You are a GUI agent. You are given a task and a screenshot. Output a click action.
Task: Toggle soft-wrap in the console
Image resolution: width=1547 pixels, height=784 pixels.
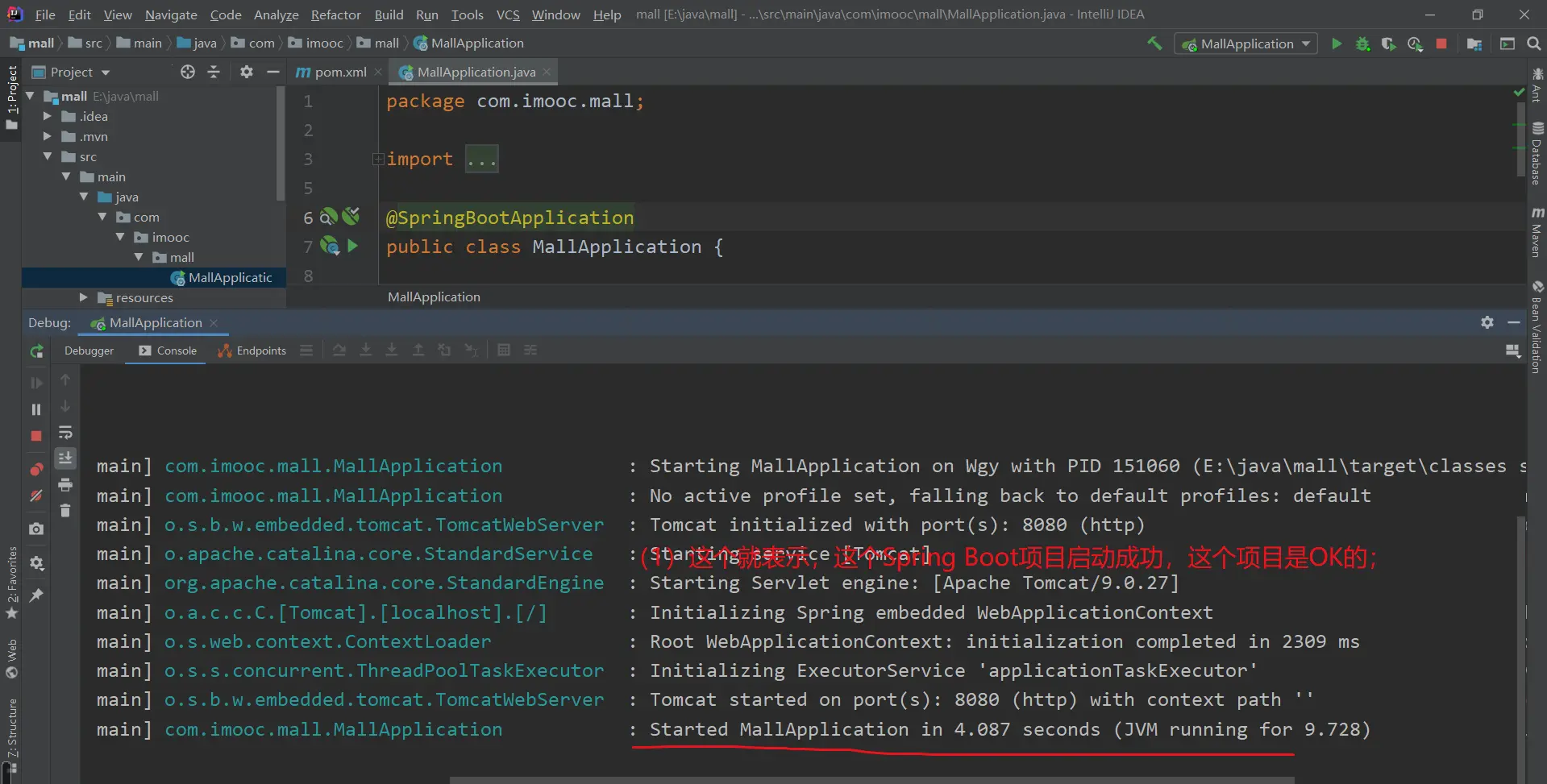(65, 433)
